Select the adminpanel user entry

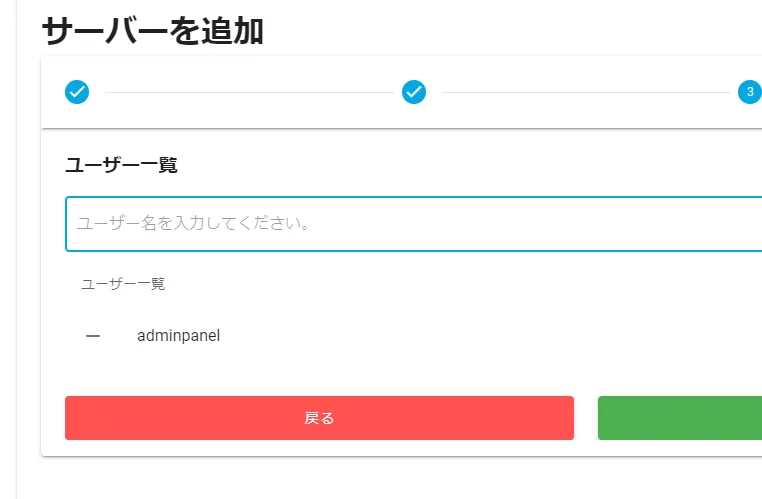pos(178,336)
